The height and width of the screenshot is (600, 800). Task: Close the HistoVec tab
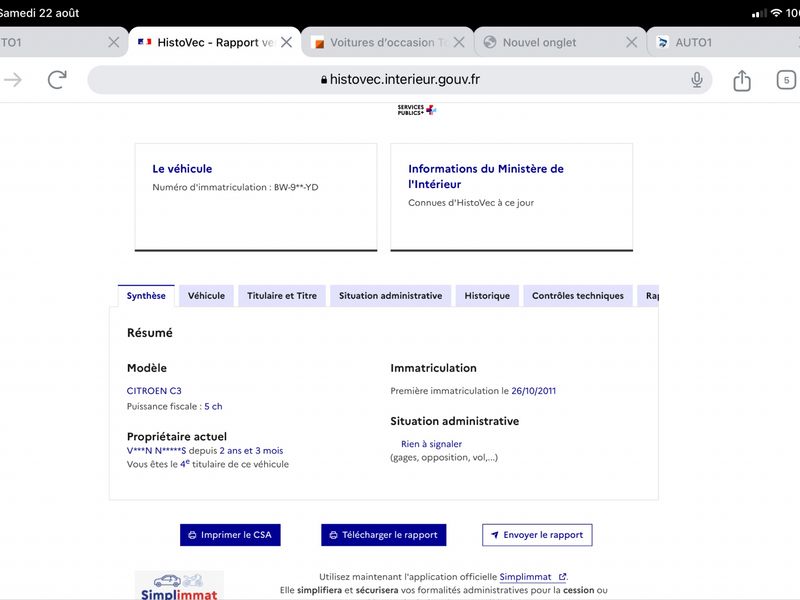pos(287,42)
